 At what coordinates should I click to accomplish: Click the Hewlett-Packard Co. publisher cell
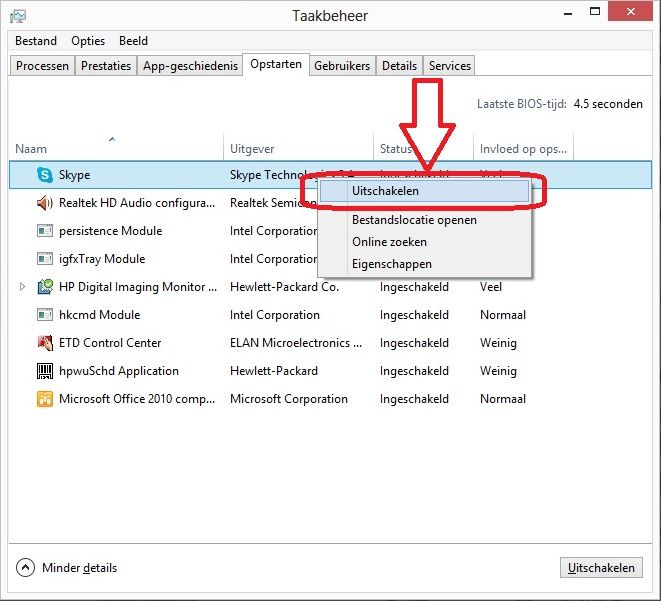285,287
